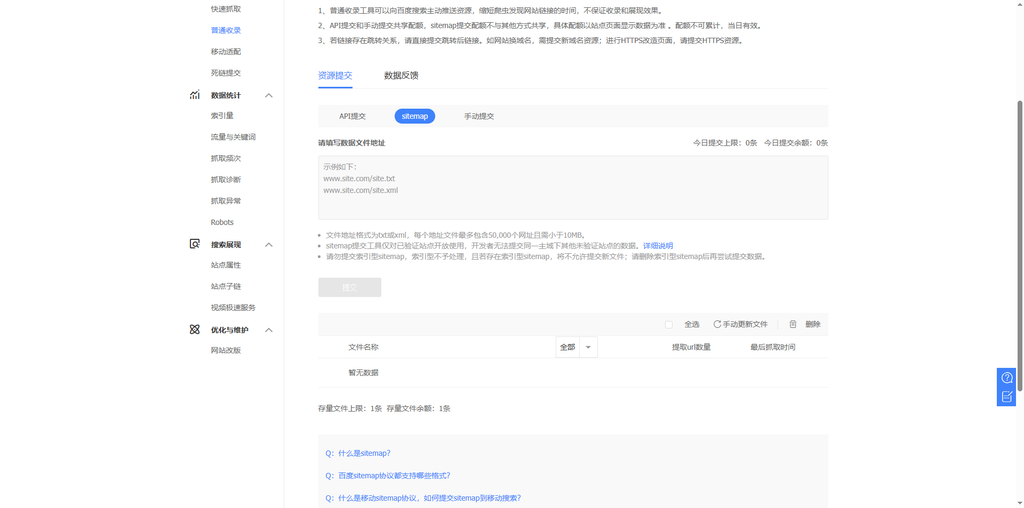Click the 存量文件余额: 1条 text

(419, 409)
